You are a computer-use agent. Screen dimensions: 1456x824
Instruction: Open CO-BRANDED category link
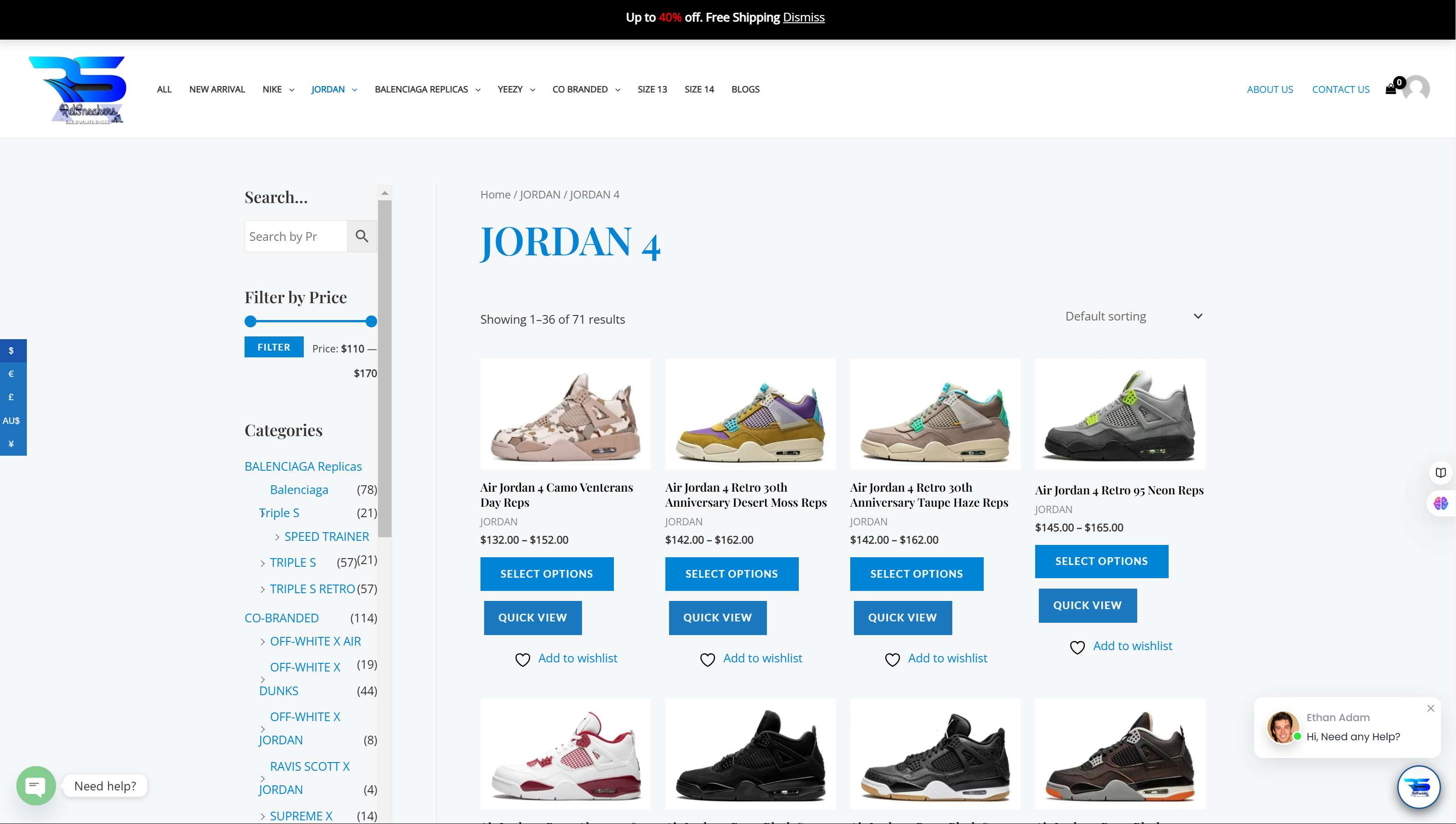pos(281,618)
